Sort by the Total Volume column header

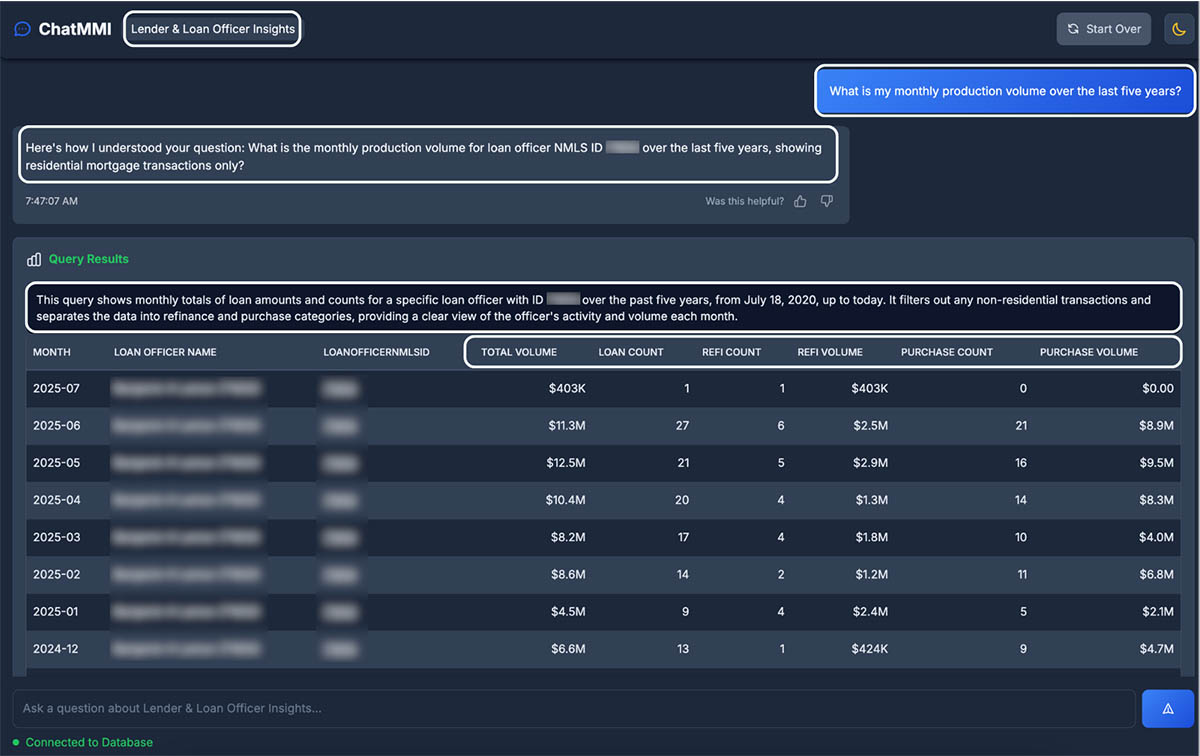(x=519, y=352)
